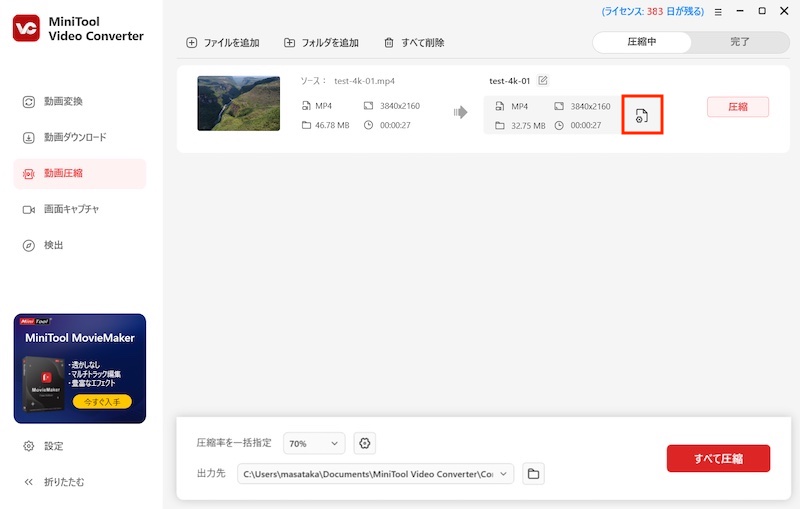
Task: Collapse sidebar with 折りたたむ
Action: pos(63,482)
